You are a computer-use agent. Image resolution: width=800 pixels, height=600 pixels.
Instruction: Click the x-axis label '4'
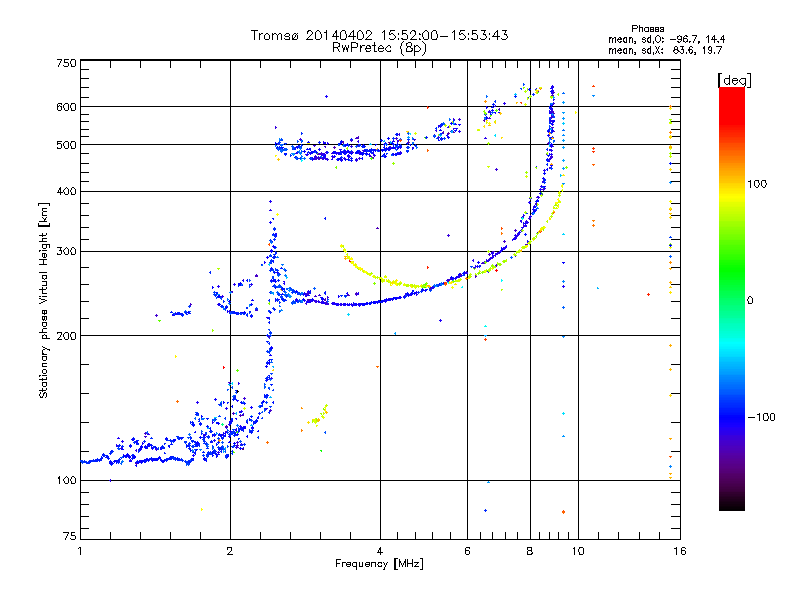[x=380, y=551]
